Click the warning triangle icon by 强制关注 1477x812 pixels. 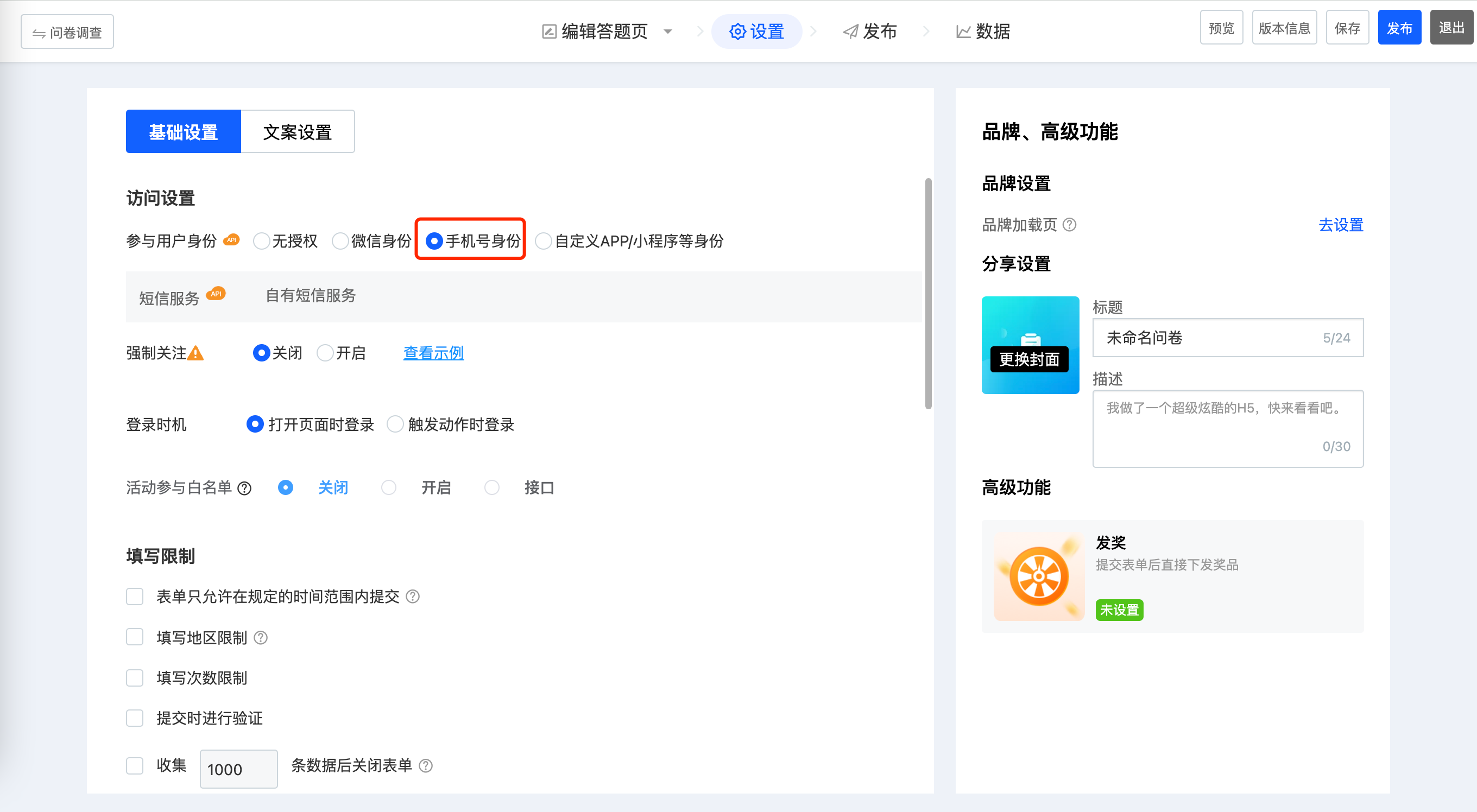point(195,353)
